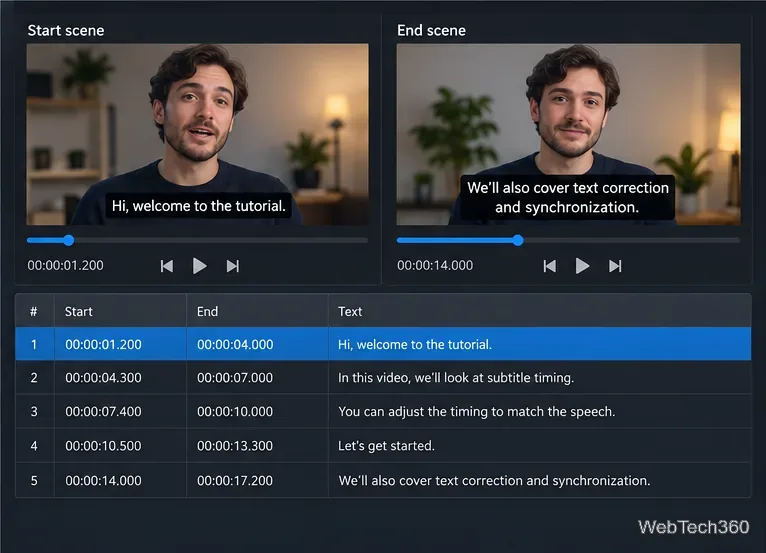Image resolution: width=766 pixels, height=553 pixels.
Task: Select subtitle row number 2
Action: (383, 377)
